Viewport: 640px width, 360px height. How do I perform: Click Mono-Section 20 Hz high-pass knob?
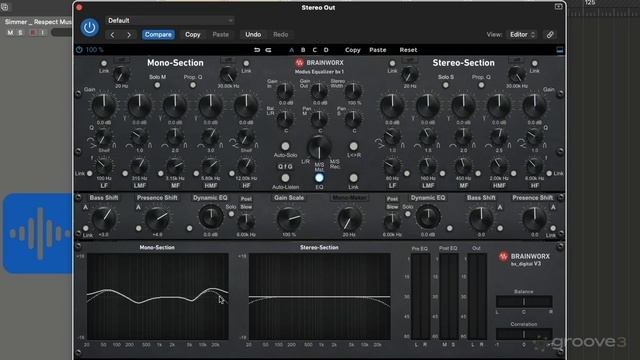point(121,75)
